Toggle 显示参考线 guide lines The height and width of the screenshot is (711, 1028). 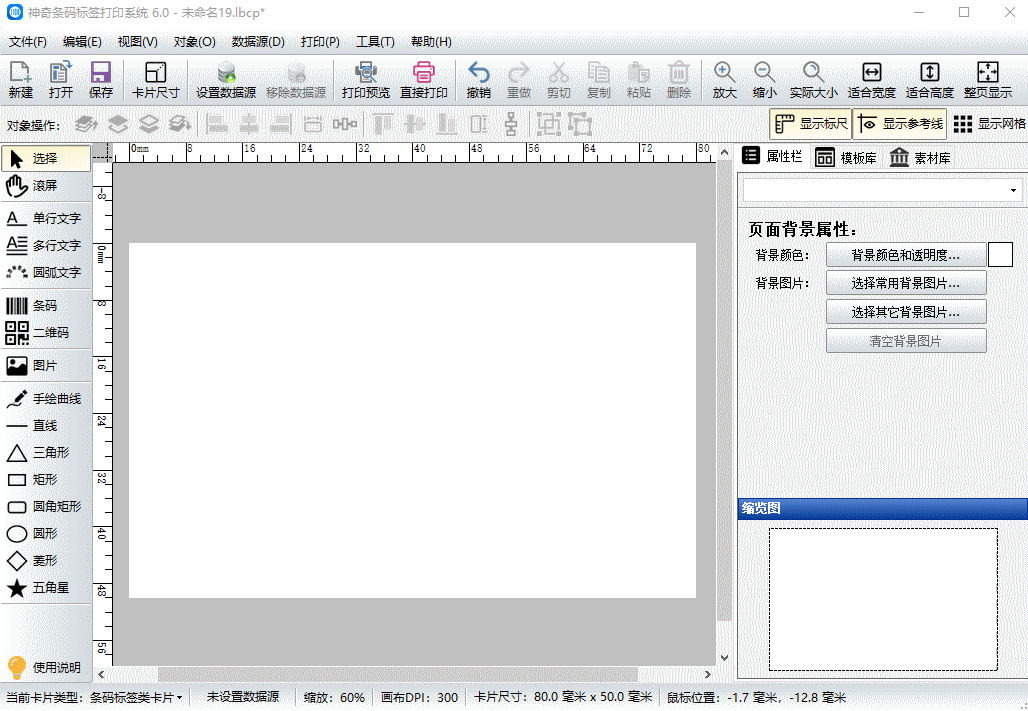(900, 123)
